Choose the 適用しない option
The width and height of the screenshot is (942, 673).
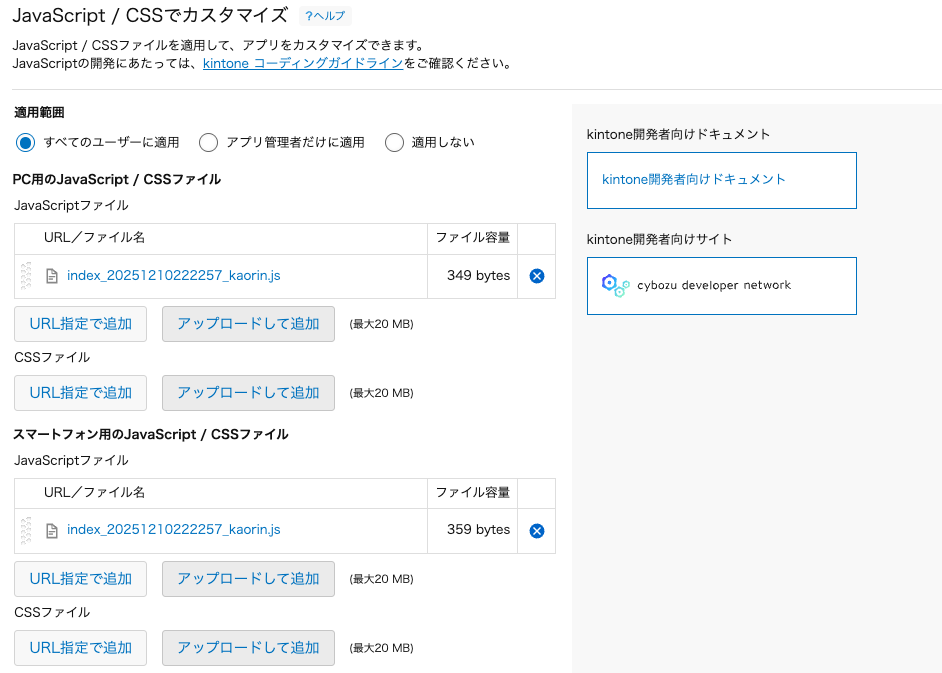pyautogui.click(x=395, y=142)
